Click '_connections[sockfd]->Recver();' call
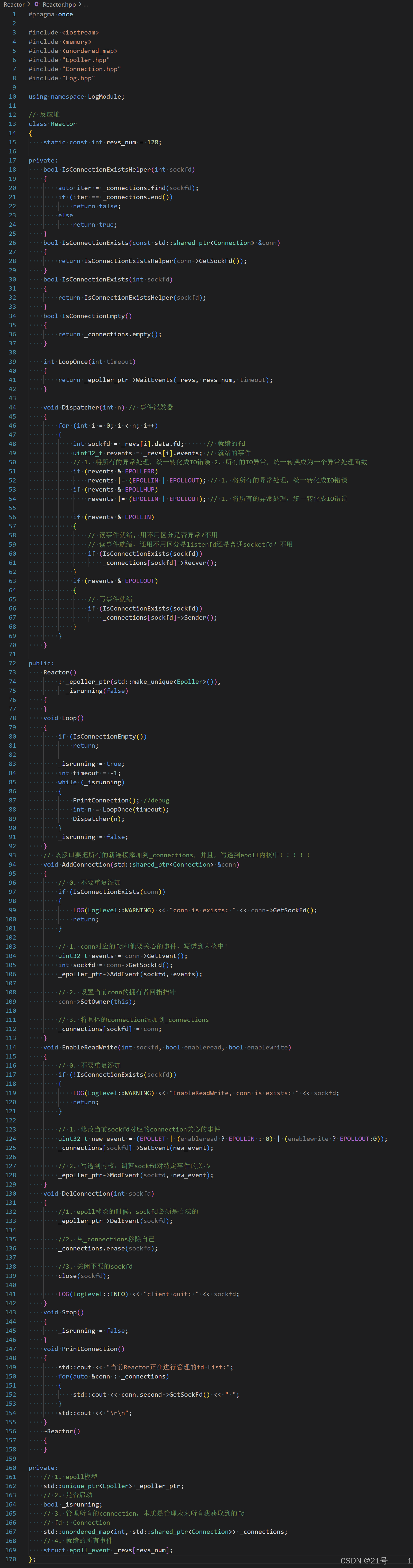Image resolution: width=413 pixels, height=1568 pixels. click(x=160, y=562)
